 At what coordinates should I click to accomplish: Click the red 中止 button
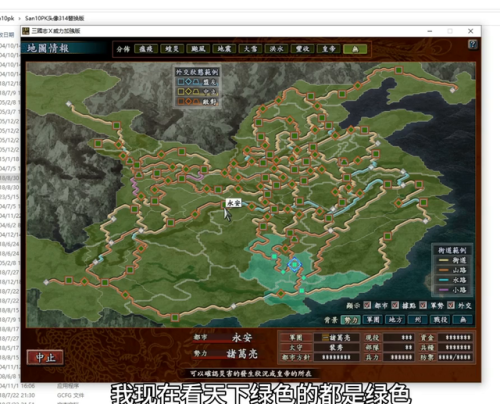pyautogui.click(x=45, y=358)
